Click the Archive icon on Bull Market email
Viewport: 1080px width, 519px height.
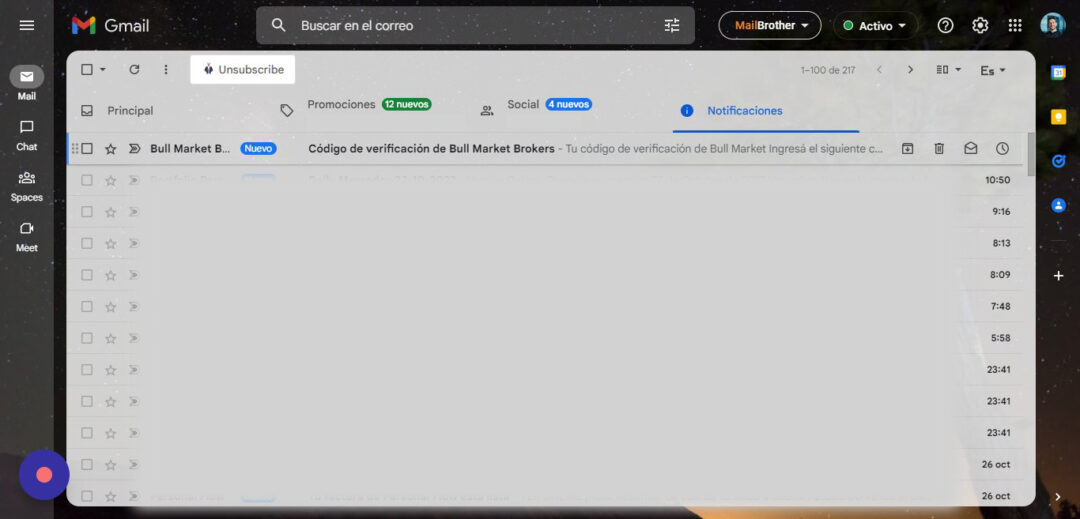[x=907, y=149]
